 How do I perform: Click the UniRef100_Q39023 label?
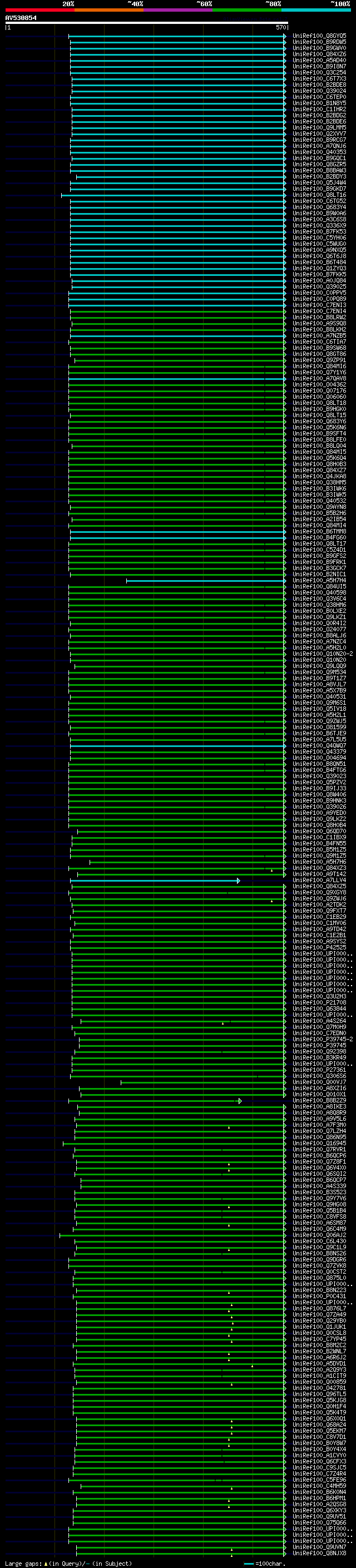[x=319, y=776]
